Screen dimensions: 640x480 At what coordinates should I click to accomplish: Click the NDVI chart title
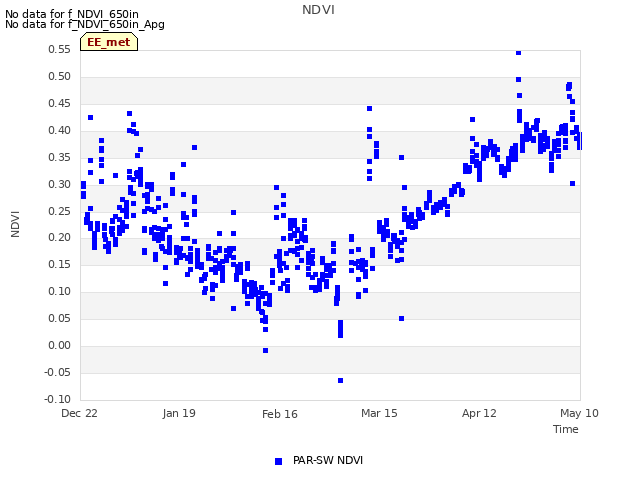point(318,10)
